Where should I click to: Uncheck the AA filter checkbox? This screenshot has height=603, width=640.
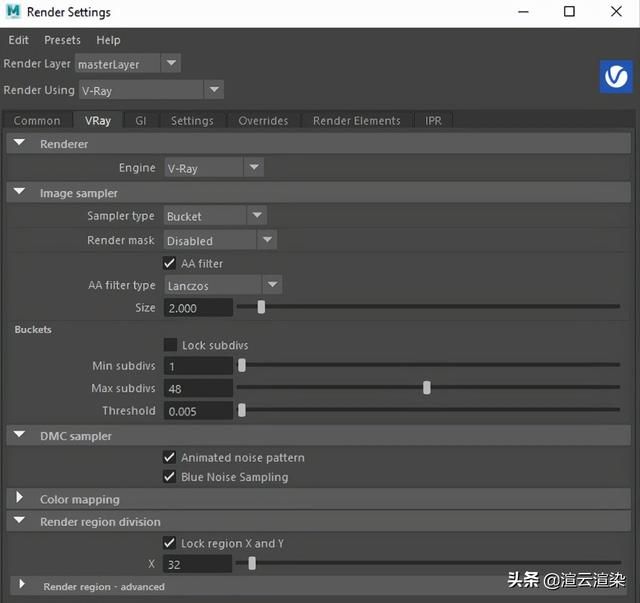170,264
